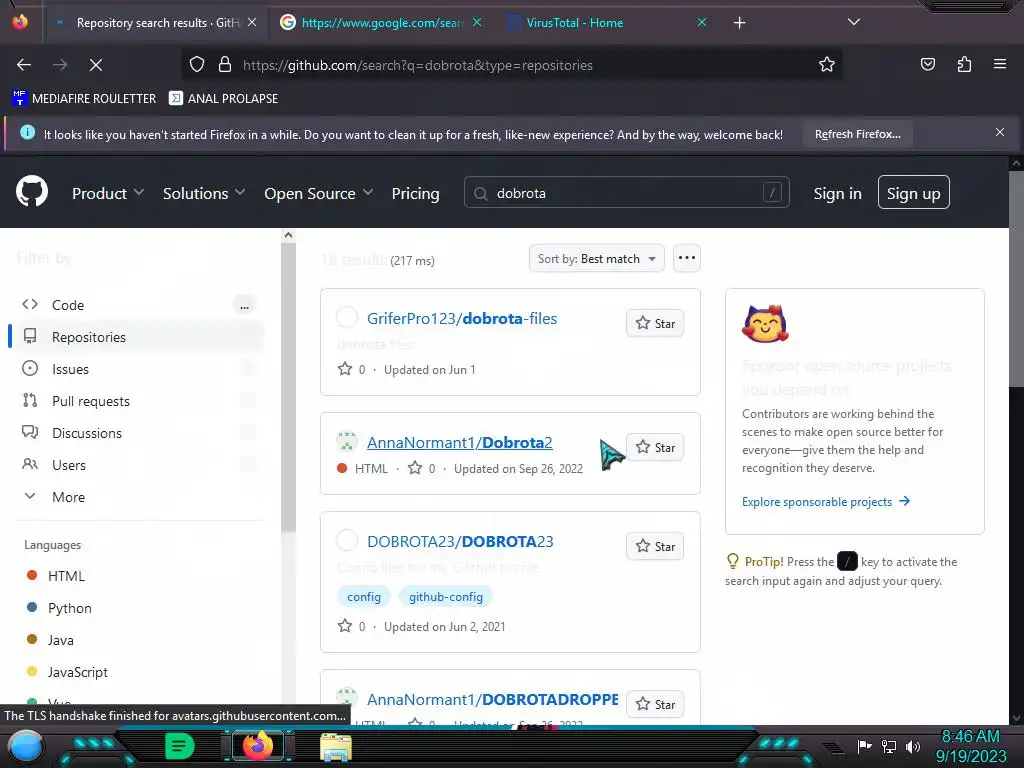Click the Firefox address bar URL

[x=418, y=65]
